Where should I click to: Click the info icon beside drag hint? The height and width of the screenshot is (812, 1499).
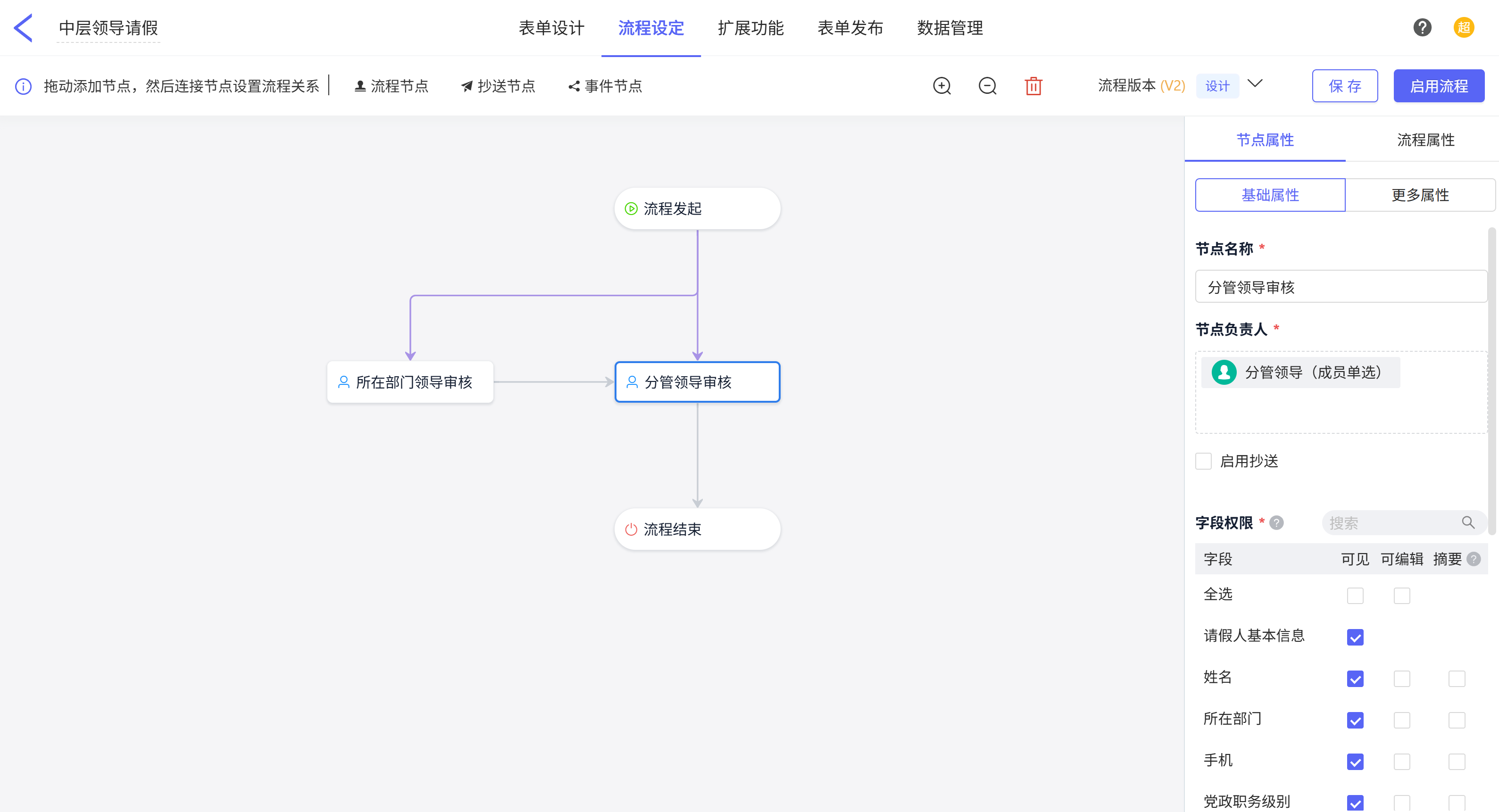pos(23,87)
